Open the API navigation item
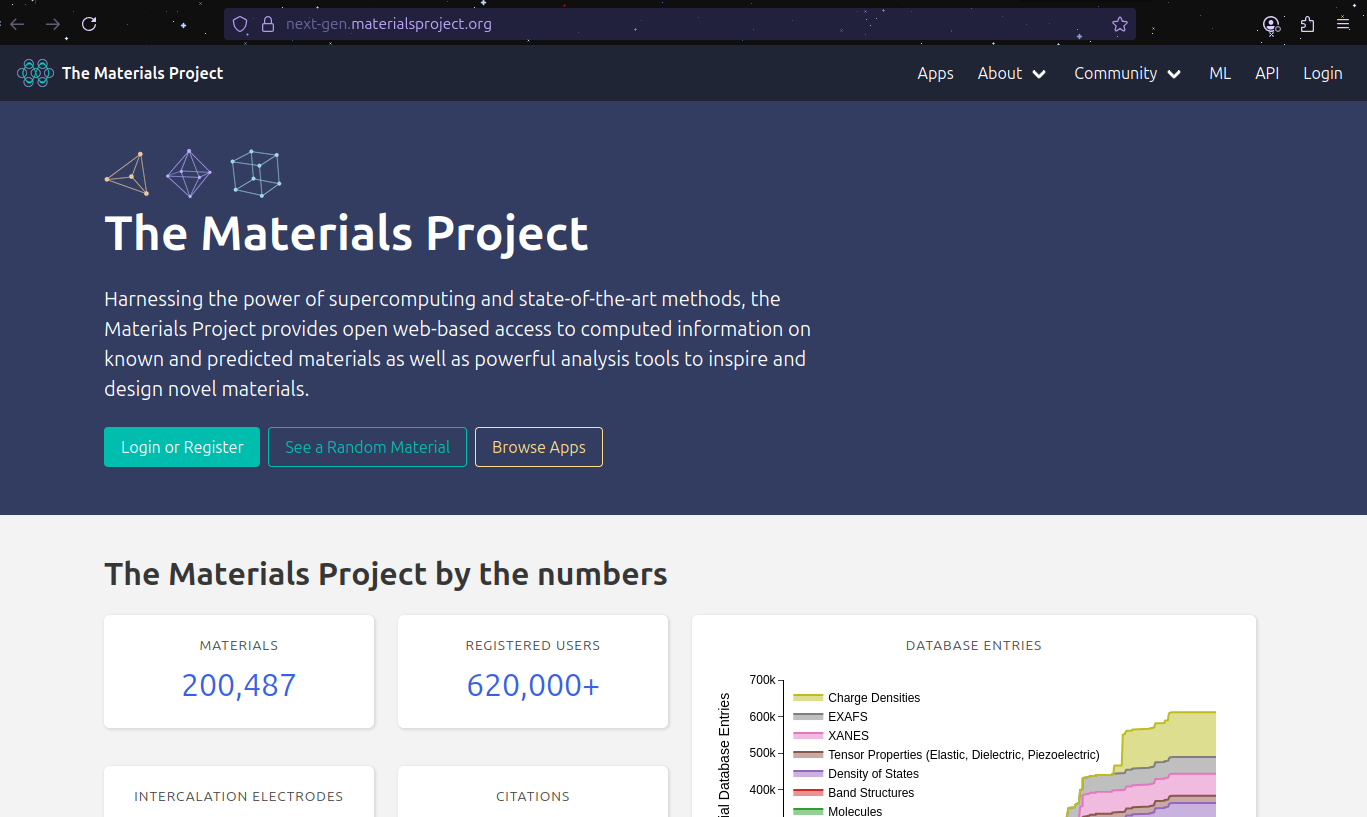The width and height of the screenshot is (1367, 817). tap(1267, 73)
